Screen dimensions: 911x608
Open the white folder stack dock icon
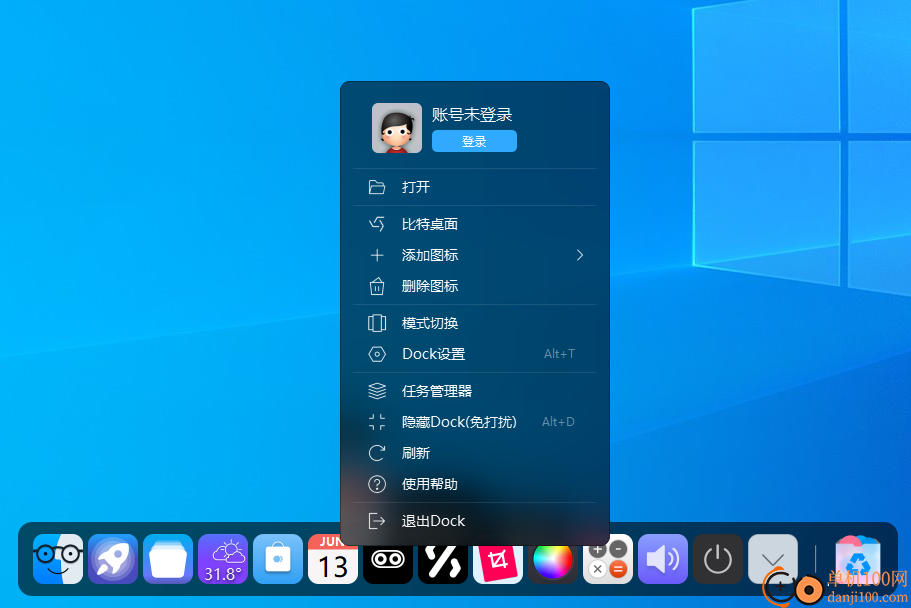click(x=168, y=559)
